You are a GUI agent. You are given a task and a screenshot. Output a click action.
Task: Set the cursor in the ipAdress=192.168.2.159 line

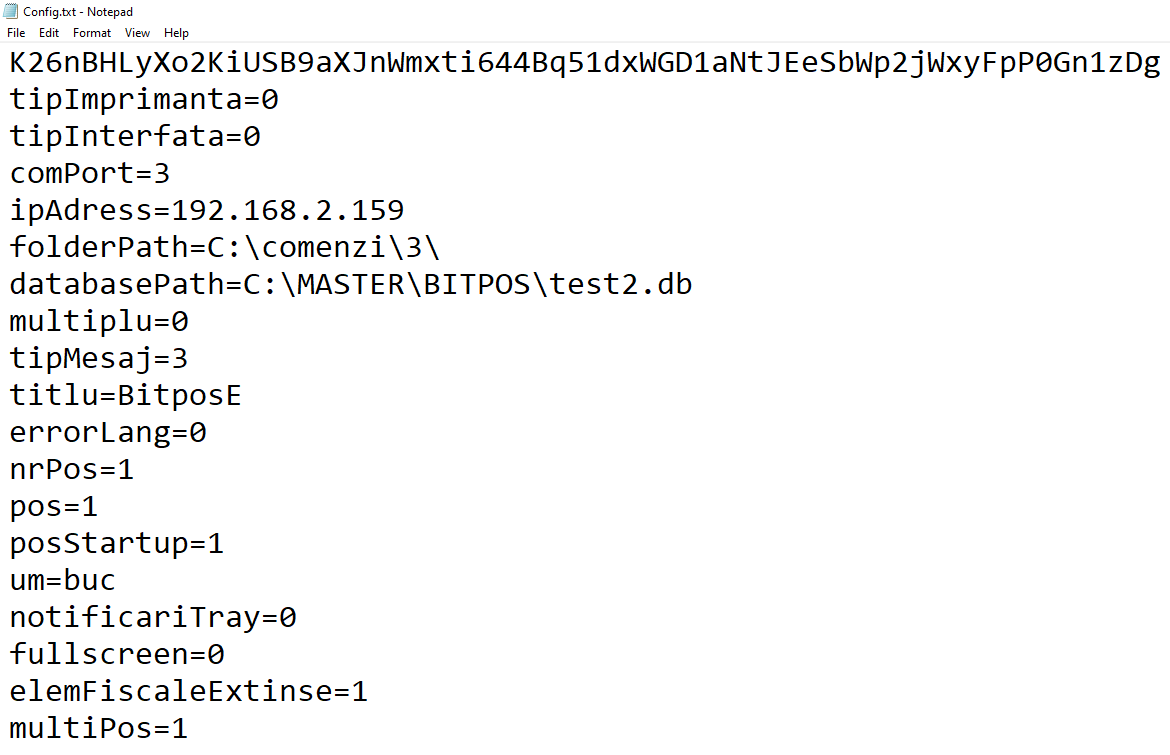click(x=207, y=210)
